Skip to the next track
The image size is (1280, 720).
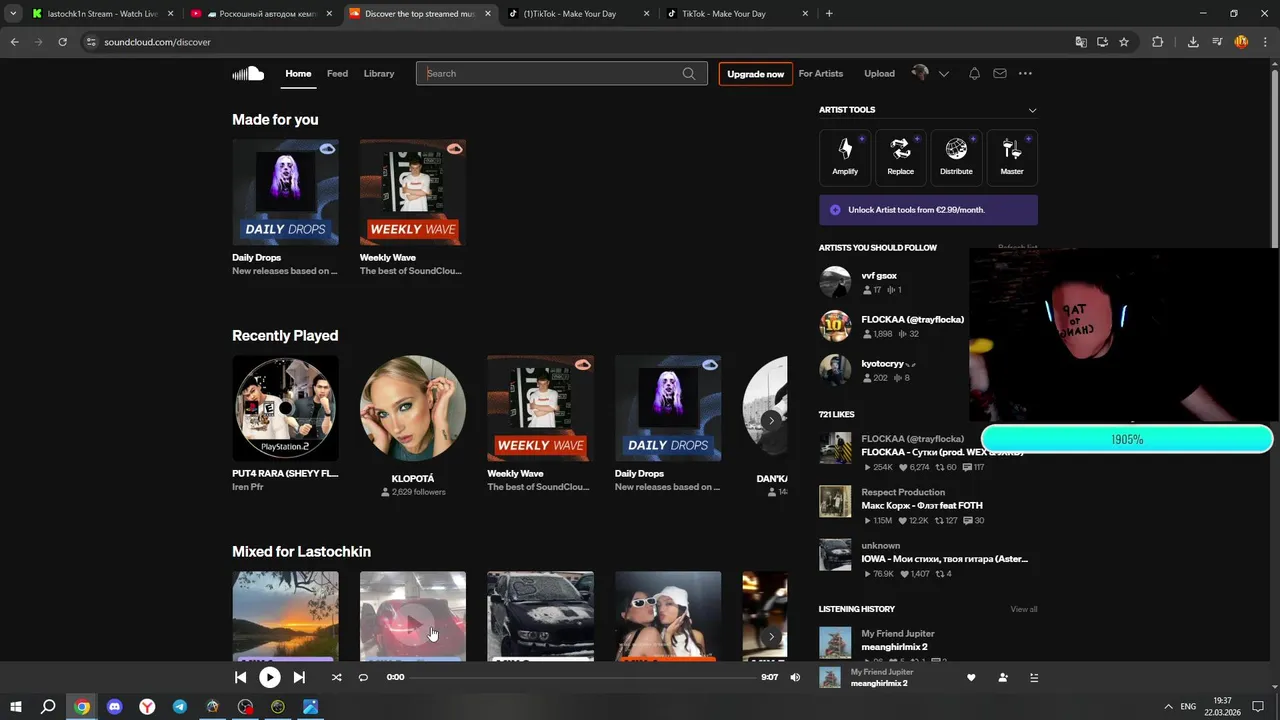click(x=299, y=677)
